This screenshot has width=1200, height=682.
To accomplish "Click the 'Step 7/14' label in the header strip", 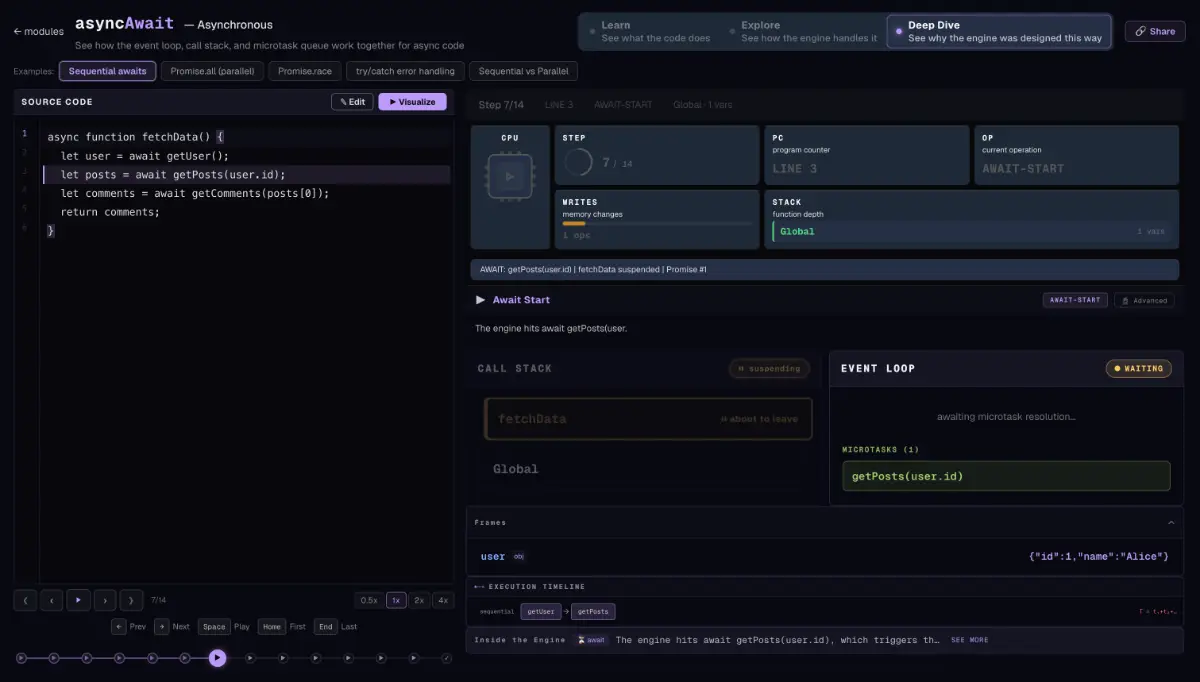I will pyautogui.click(x=501, y=105).
